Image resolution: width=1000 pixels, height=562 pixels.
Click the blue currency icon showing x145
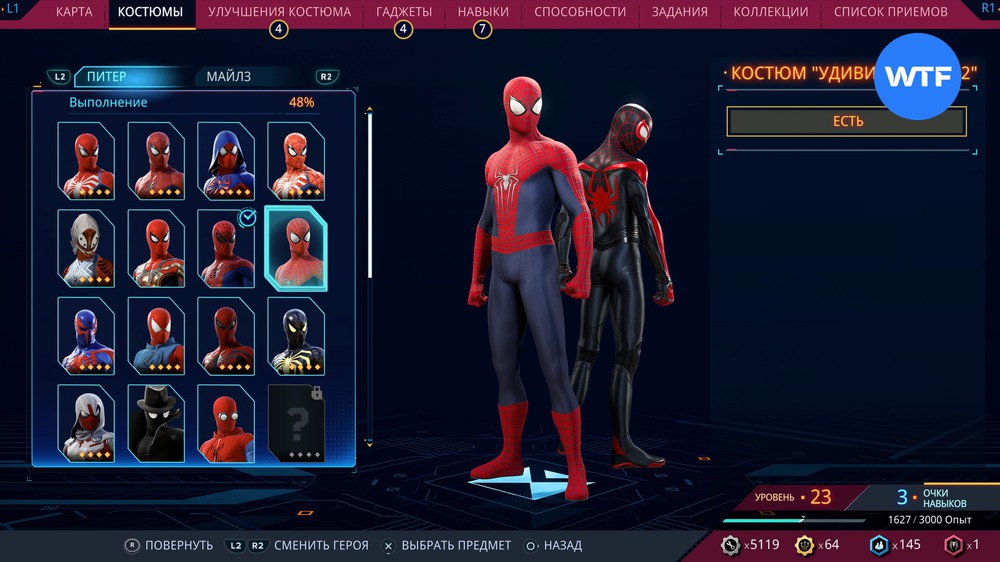pos(879,545)
